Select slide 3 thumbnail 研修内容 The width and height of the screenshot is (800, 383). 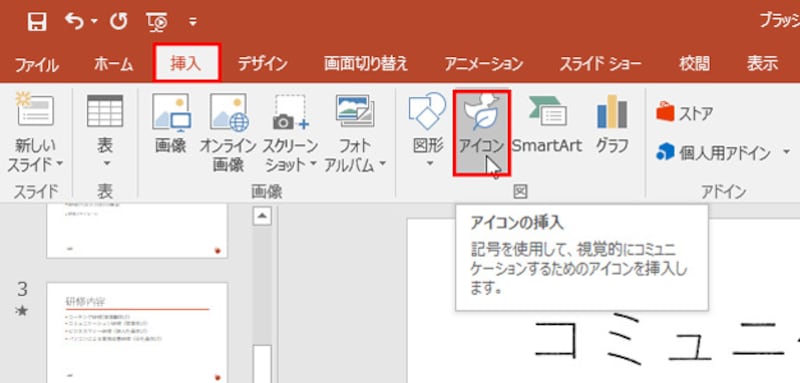(137, 333)
